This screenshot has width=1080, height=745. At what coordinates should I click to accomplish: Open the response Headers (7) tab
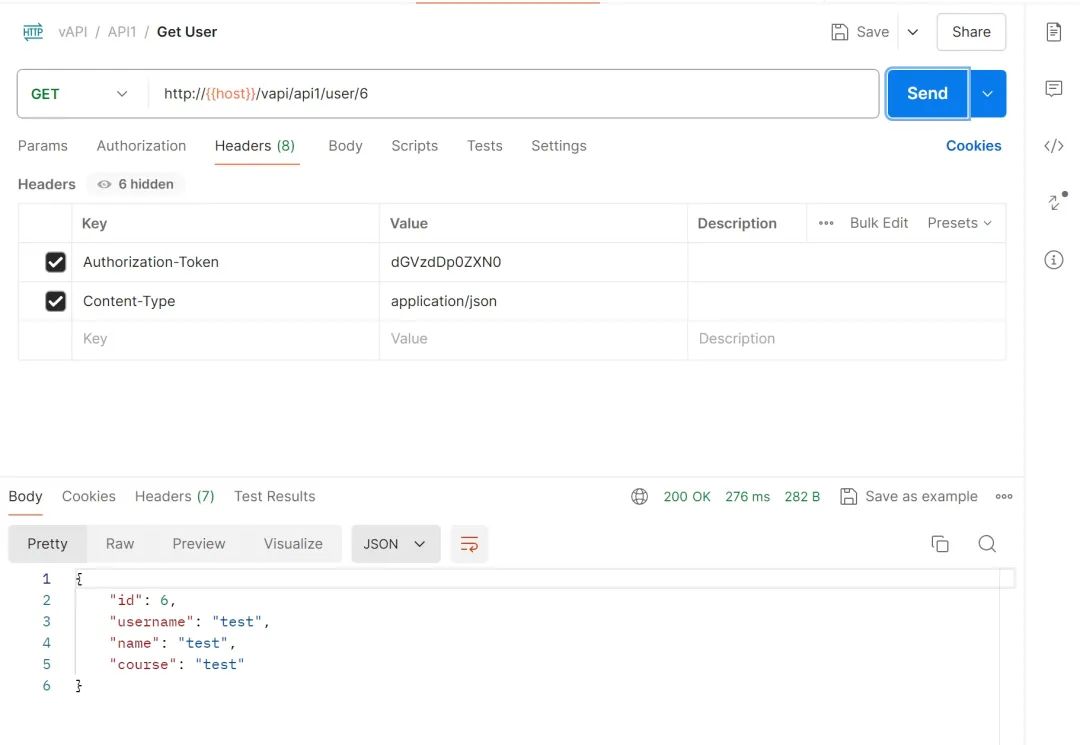[175, 496]
